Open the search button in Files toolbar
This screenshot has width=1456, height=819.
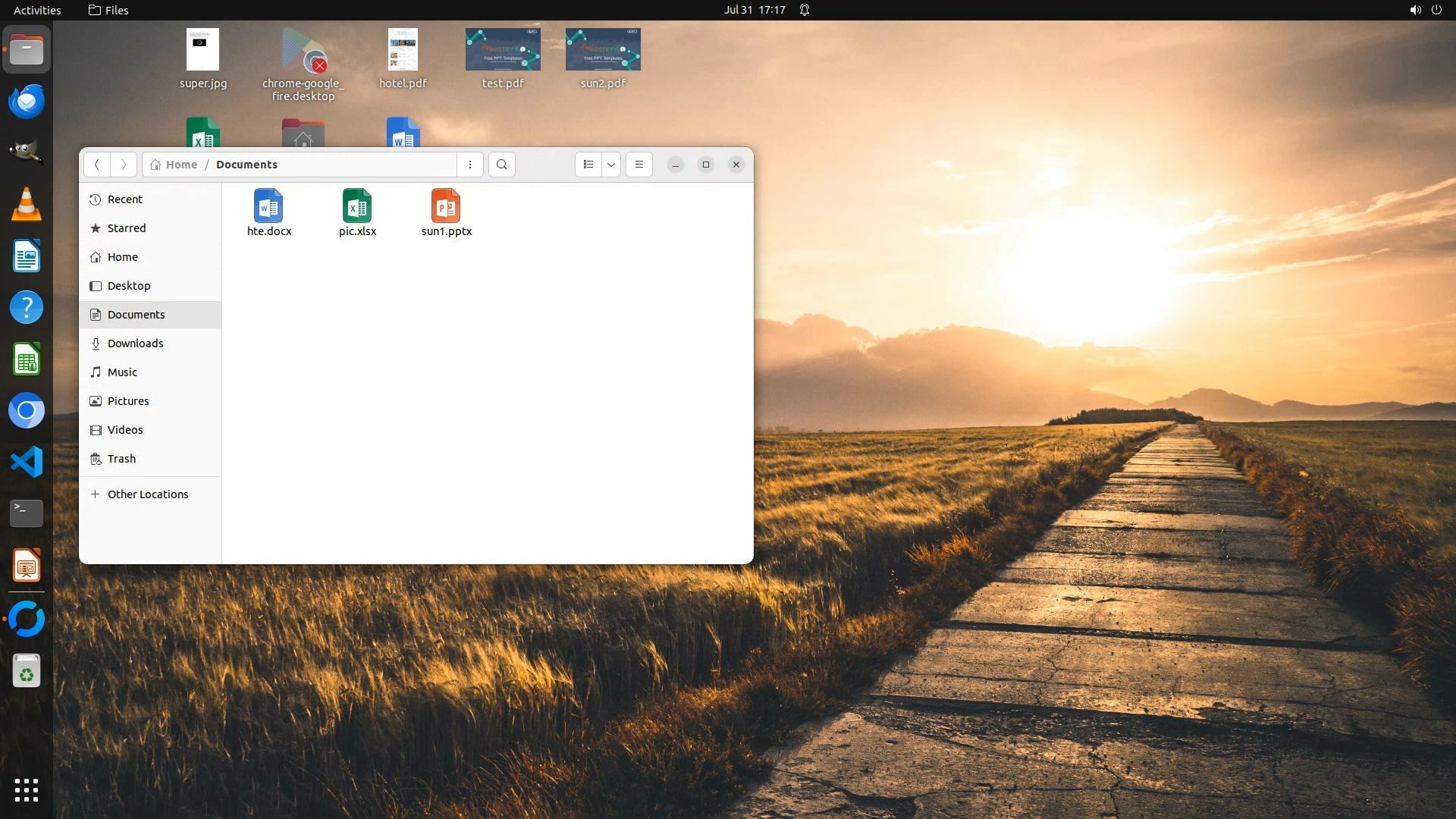click(501, 165)
